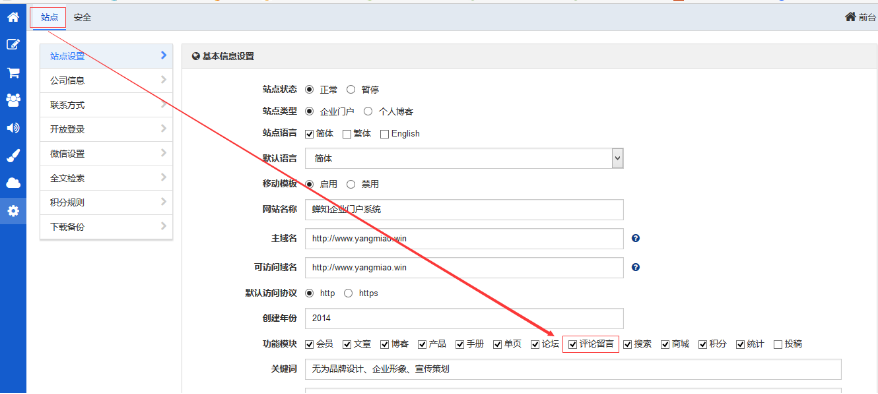Open the edit content sidebar icon
This screenshot has height=394, width=878.
click(12, 45)
